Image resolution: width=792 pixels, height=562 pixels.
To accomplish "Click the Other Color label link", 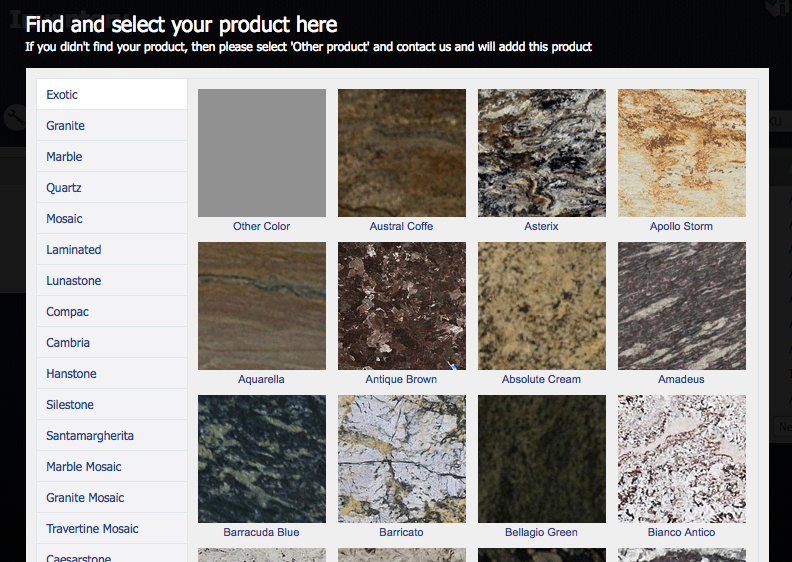I will 262,226.
